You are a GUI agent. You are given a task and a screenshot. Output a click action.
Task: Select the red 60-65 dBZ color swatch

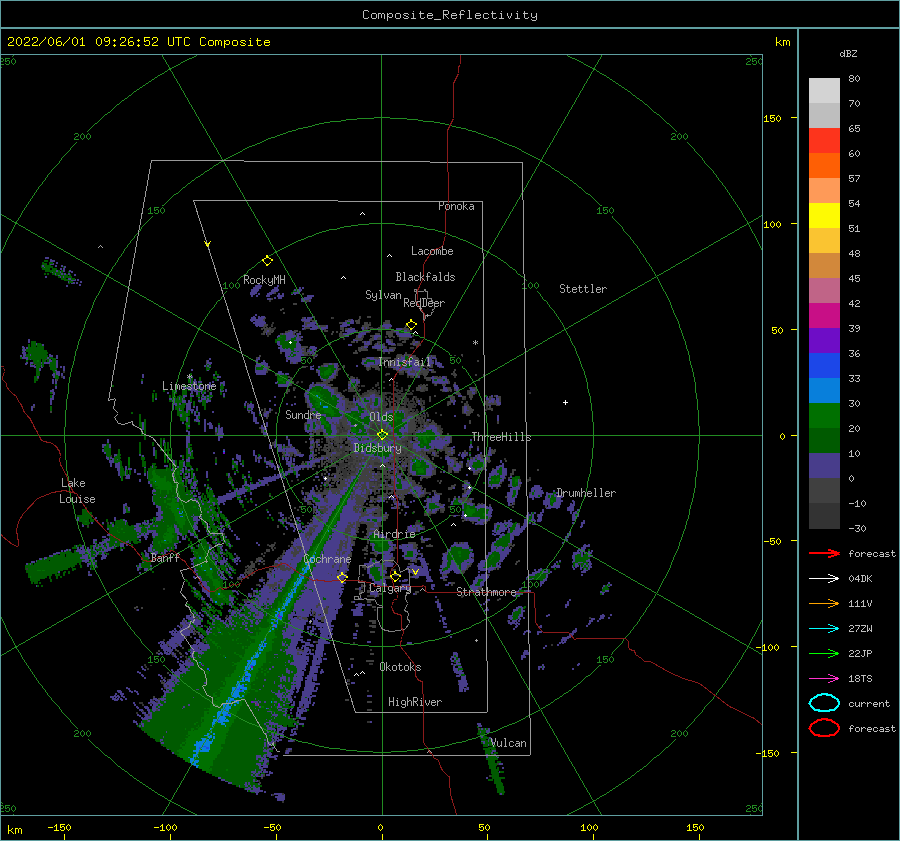824,141
